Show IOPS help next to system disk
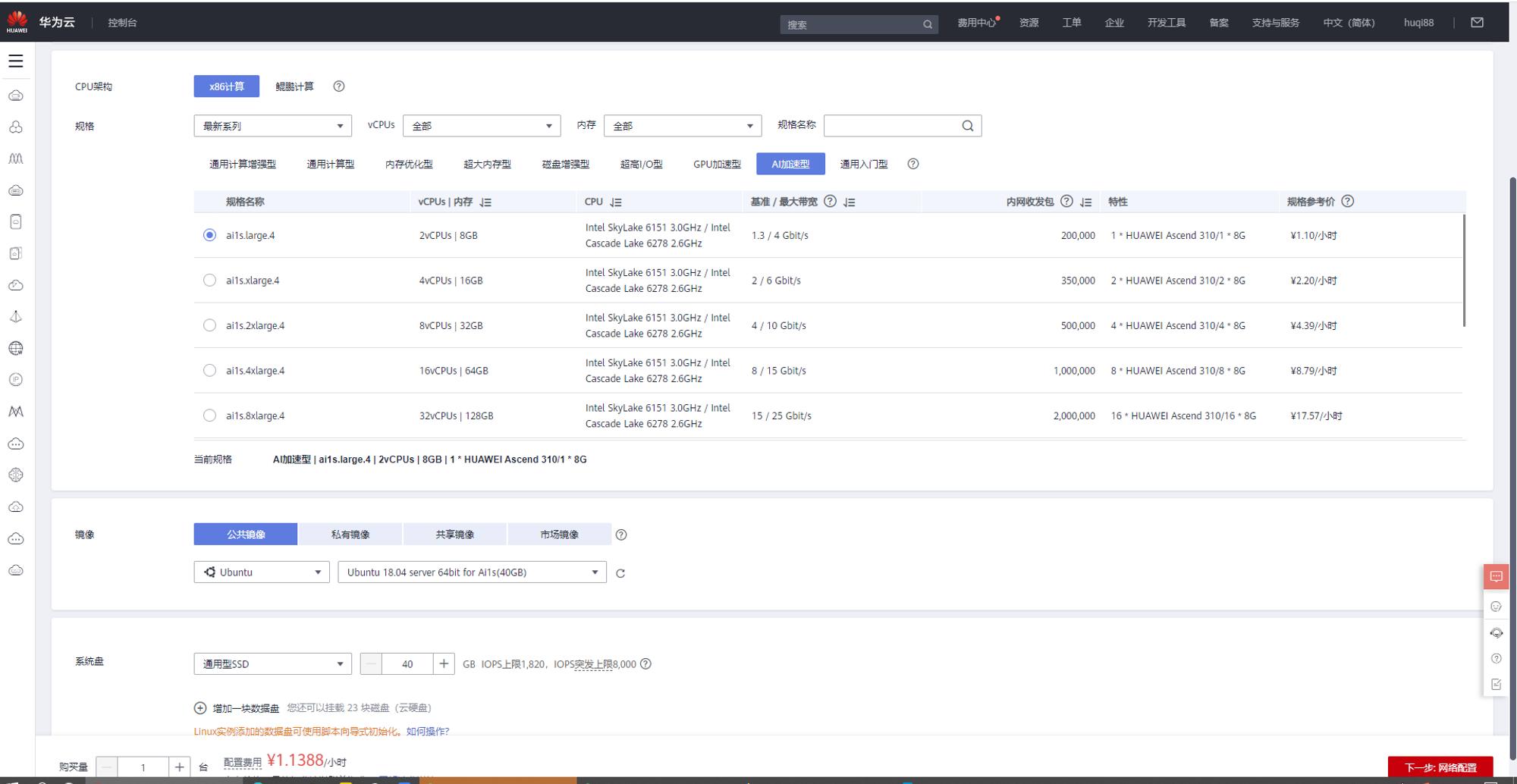The width and height of the screenshot is (1517, 784). point(645,664)
